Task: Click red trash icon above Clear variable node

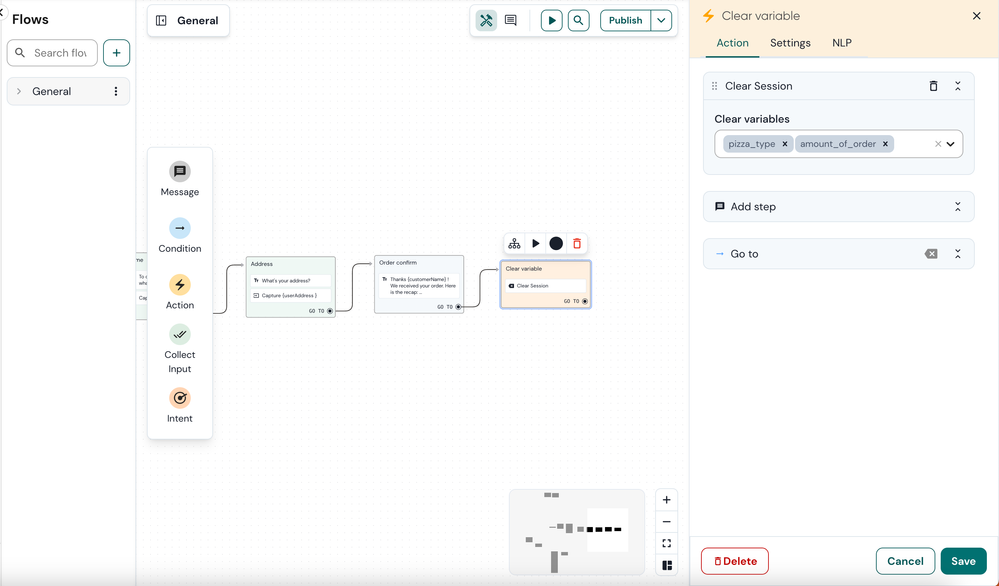Action: click(x=577, y=243)
